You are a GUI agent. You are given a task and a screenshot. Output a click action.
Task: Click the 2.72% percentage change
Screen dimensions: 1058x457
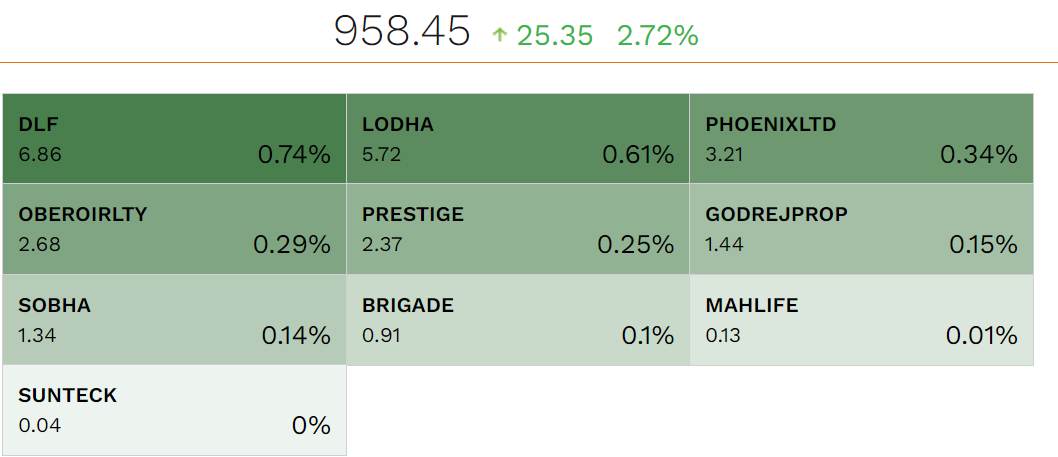pos(657,36)
